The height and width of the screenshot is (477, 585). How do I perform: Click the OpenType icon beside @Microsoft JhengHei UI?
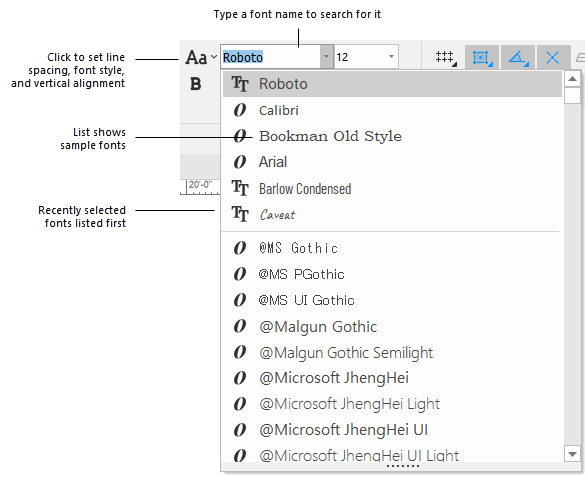pos(240,430)
